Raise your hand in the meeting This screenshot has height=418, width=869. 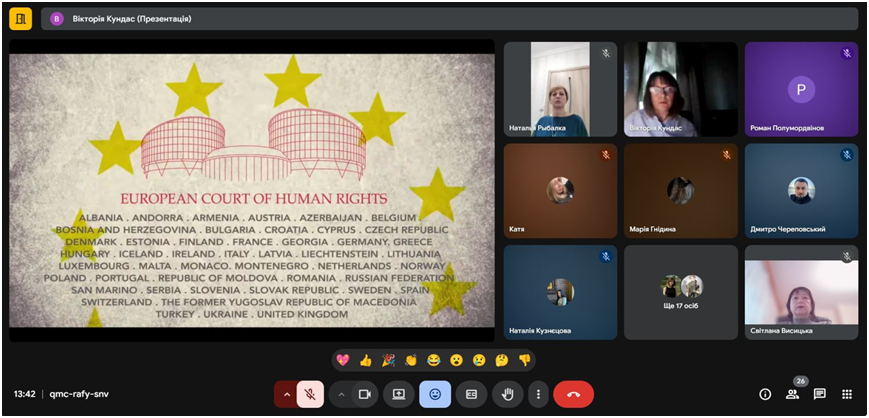(x=507, y=394)
